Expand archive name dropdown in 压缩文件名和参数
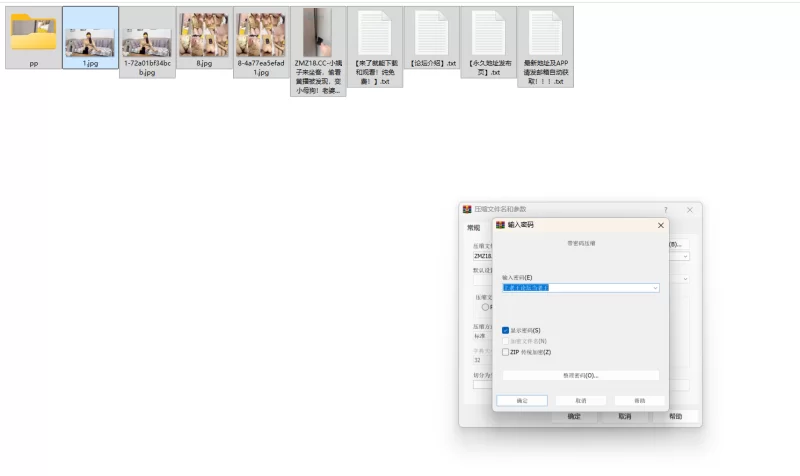The height and width of the screenshot is (476, 800). [685, 256]
